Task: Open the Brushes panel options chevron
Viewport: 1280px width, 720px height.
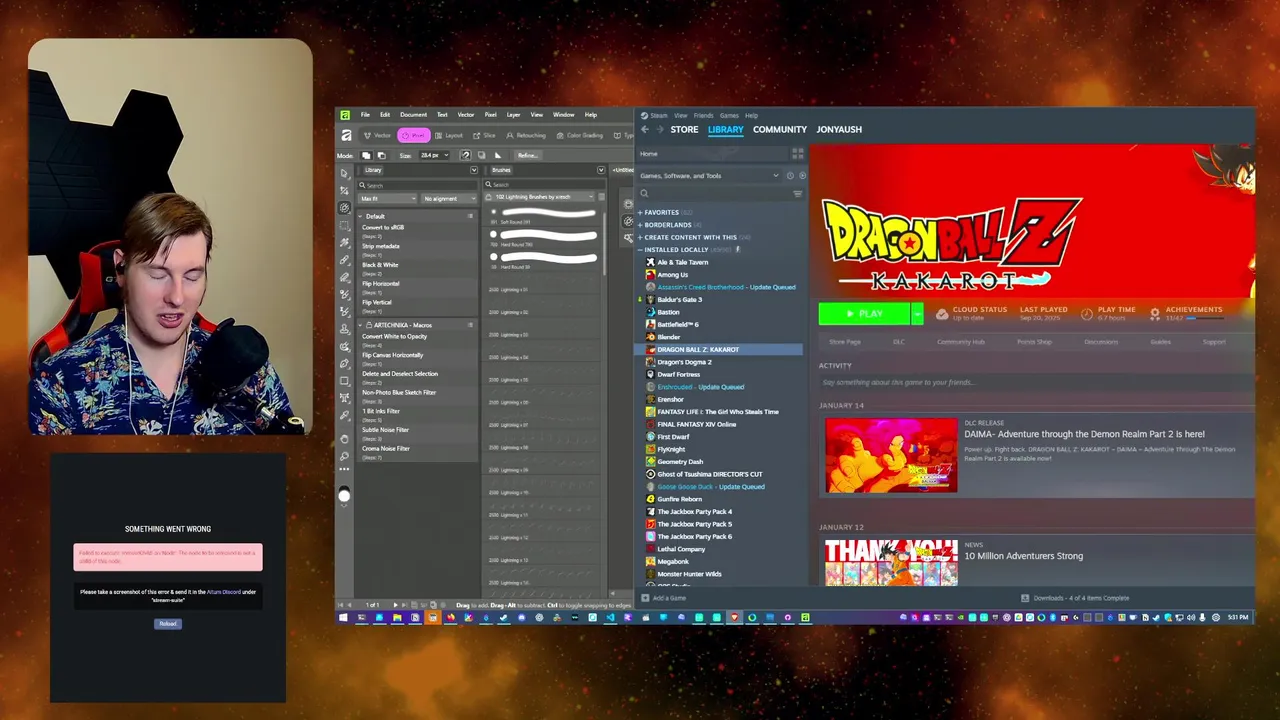Action: click(x=601, y=170)
